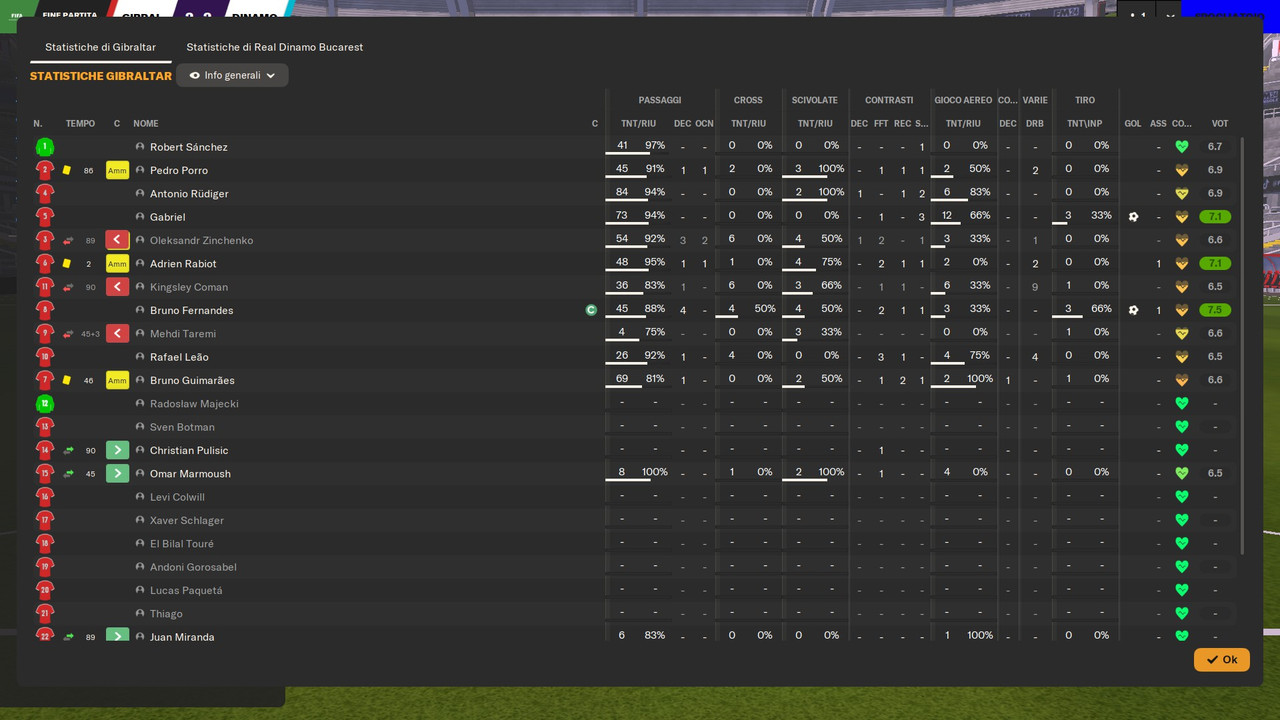Click Omar Marmoush substituted-on arrow badge
The height and width of the screenshot is (720, 1280).
[x=117, y=474]
